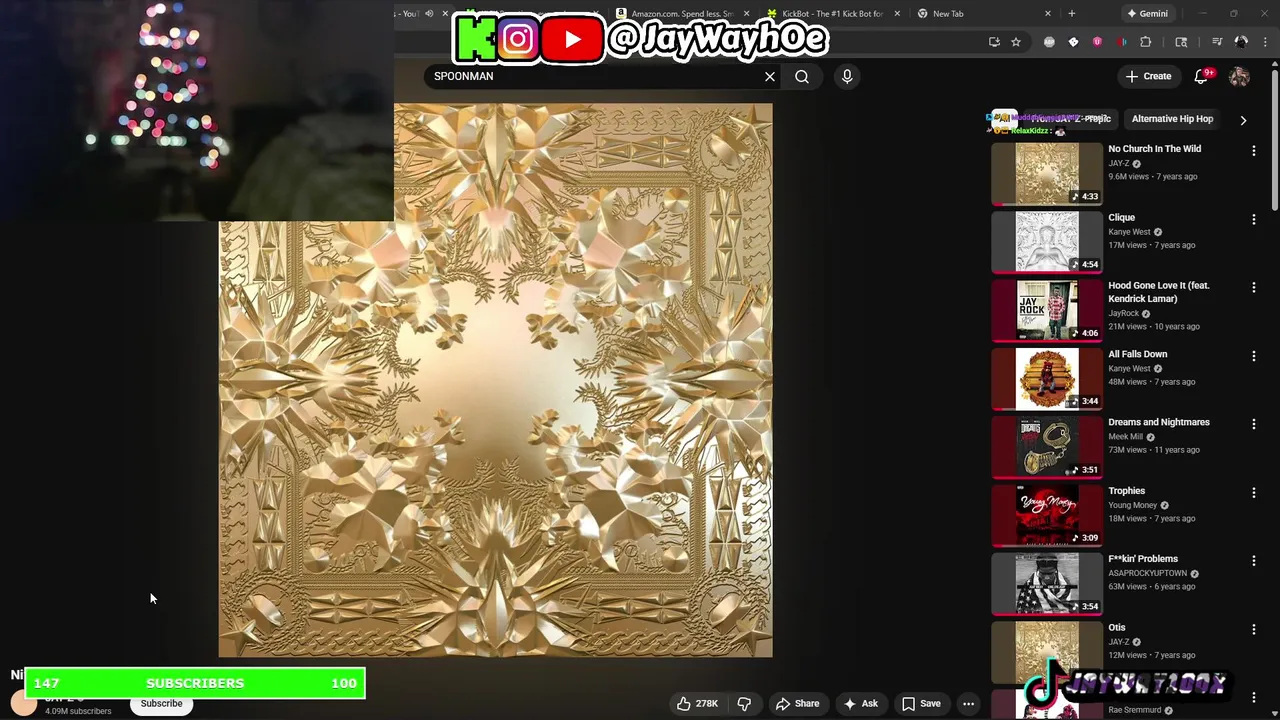Open Dreams and Nightmares thumbnail
The width and height of the screenshot is (1280, 720).
click(x=1047, y=447)
